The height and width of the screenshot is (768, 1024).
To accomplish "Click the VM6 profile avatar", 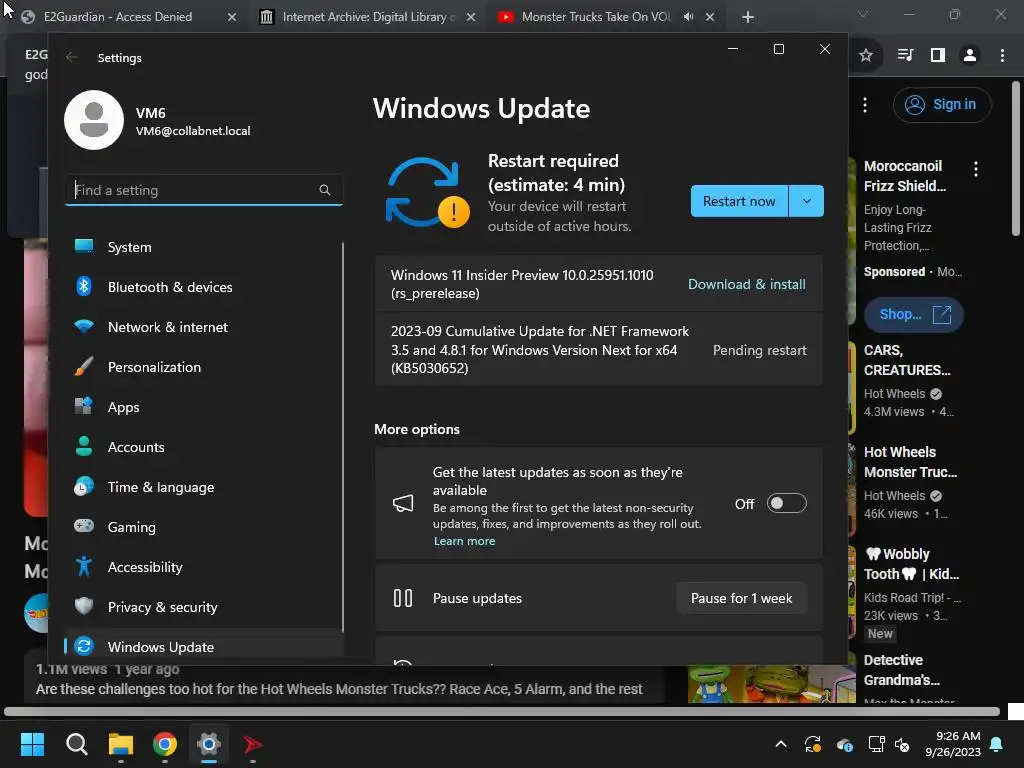I will pos(94,120).
